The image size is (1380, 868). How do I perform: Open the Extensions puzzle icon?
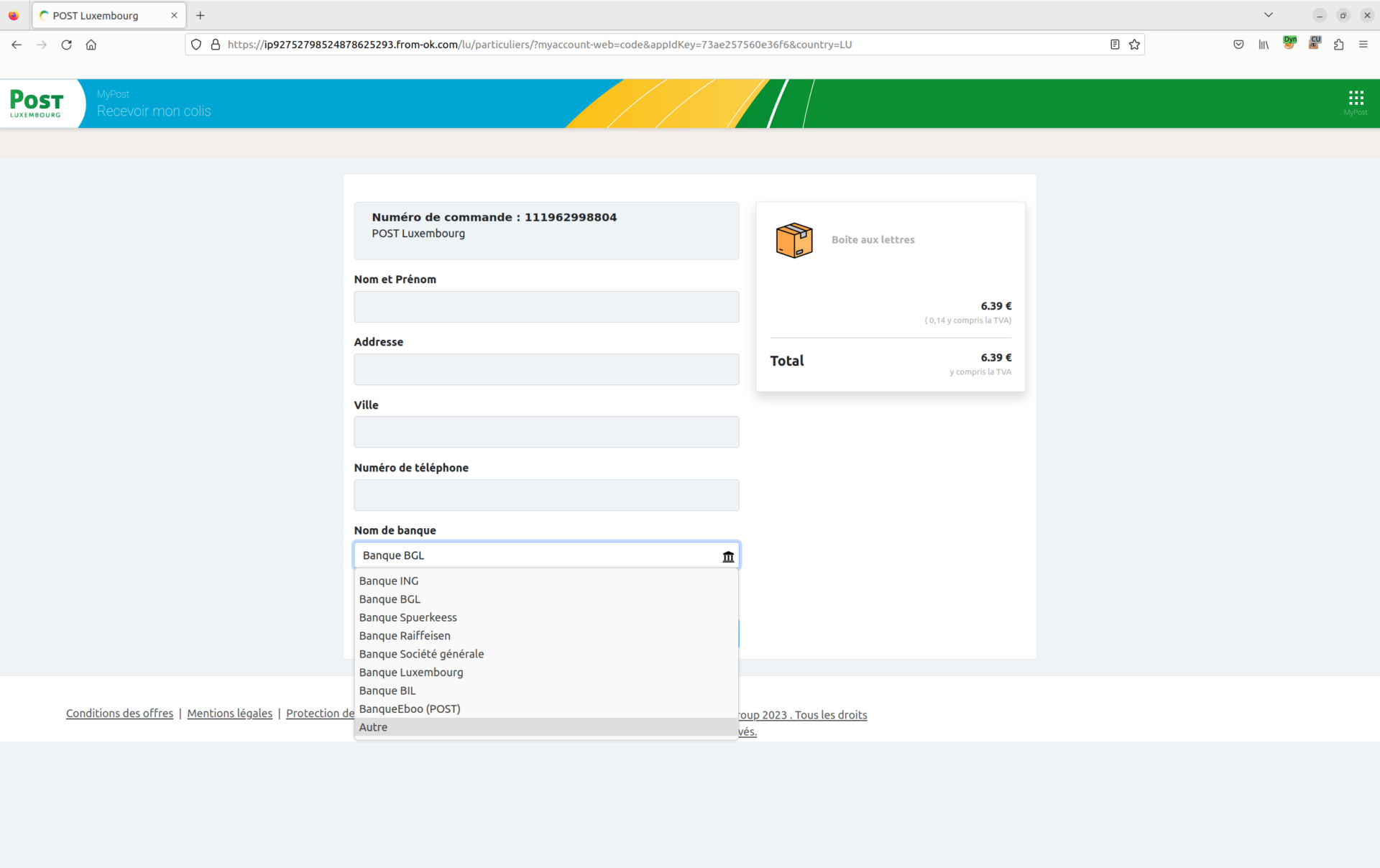1338,45
